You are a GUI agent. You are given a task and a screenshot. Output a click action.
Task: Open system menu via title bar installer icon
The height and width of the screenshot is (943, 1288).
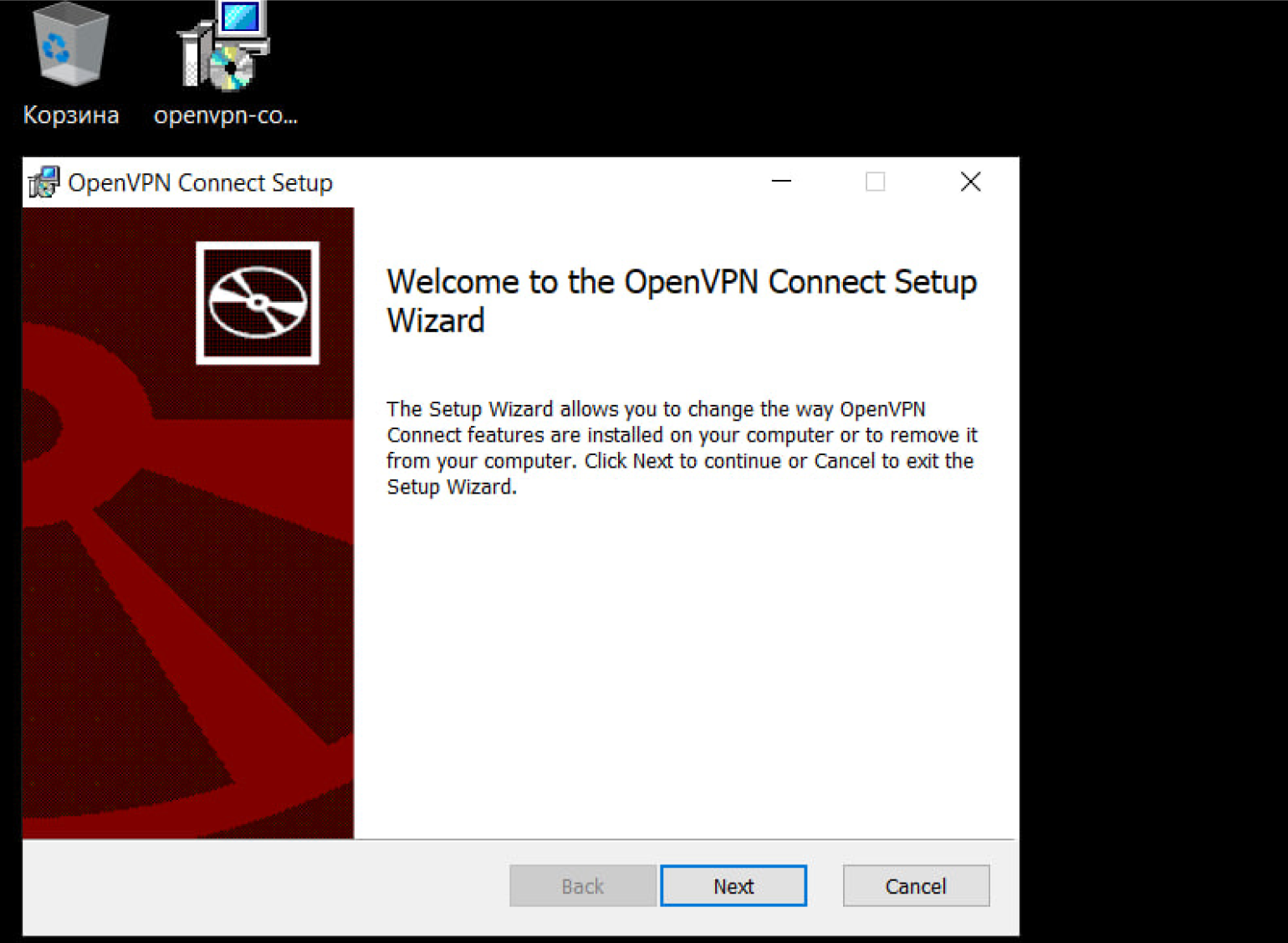pos(43,182)
